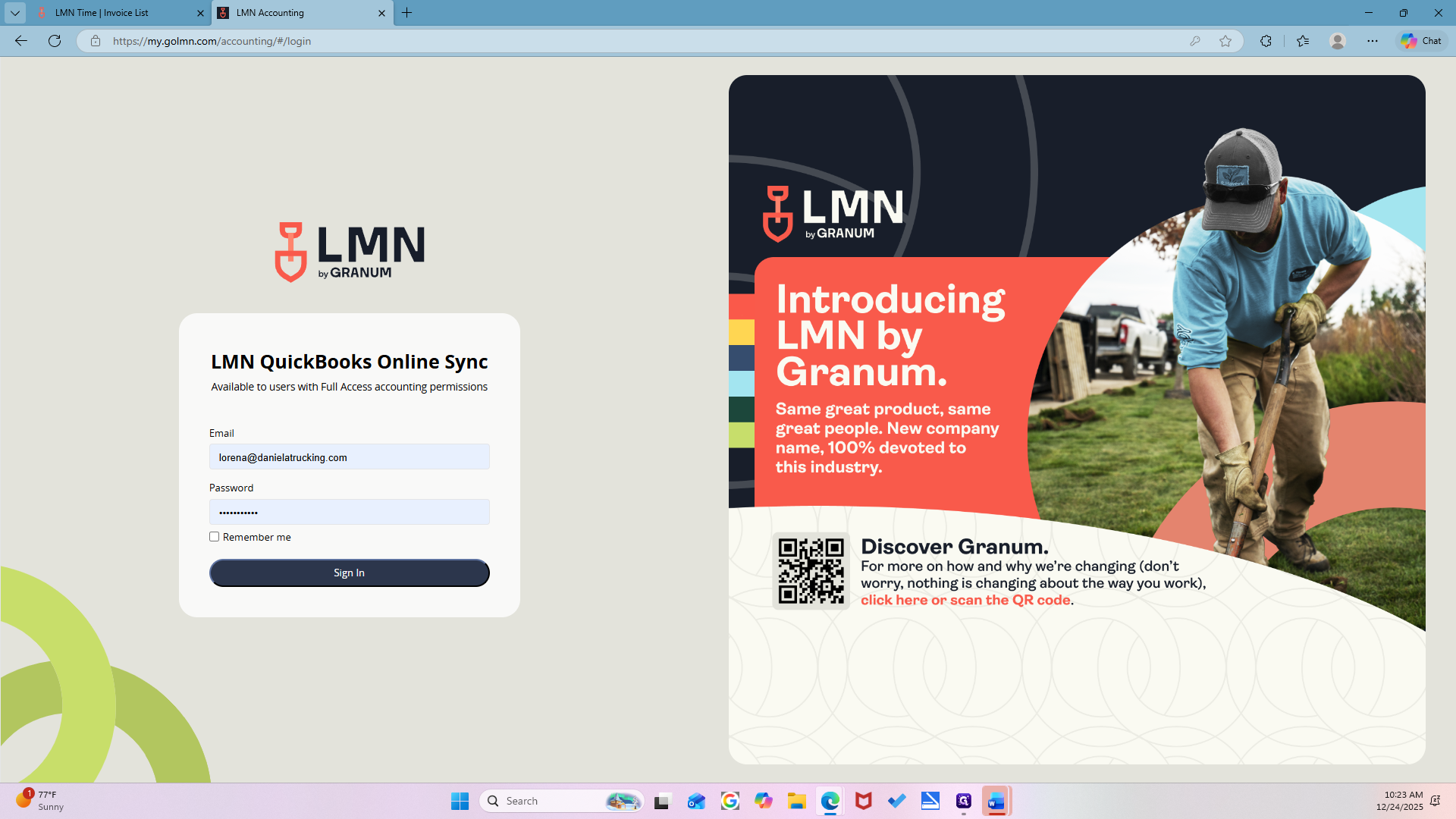Follow the click here QR code link

point(965,600)
